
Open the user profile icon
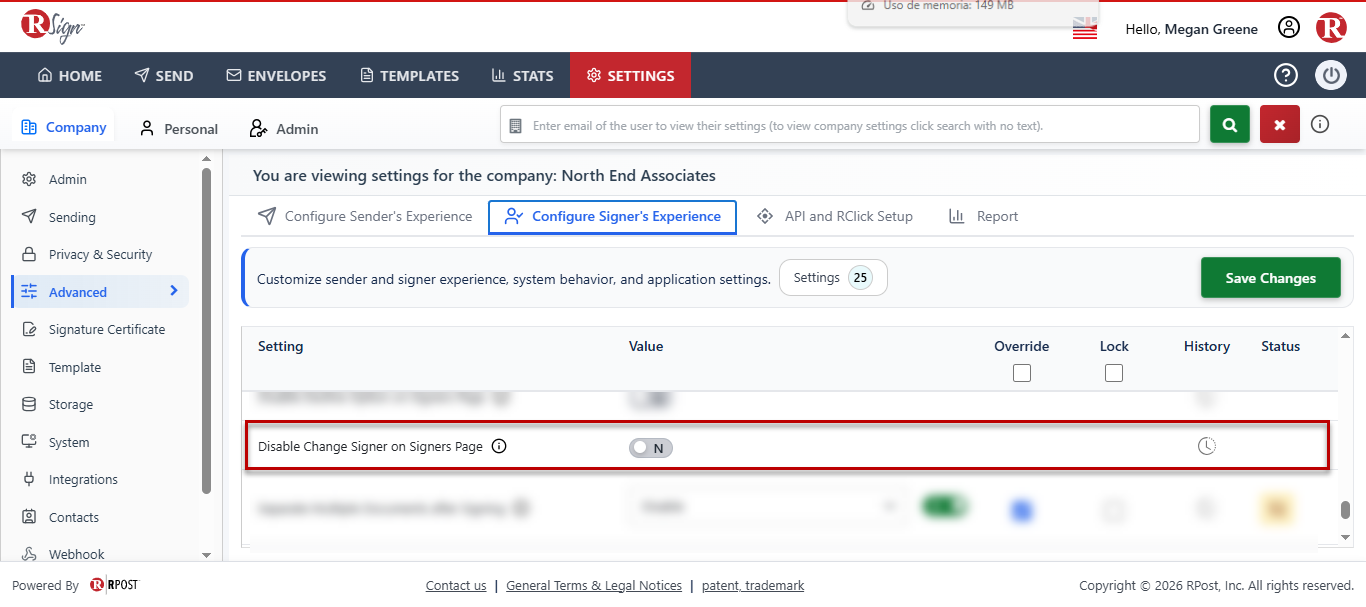pos(1289,28)
